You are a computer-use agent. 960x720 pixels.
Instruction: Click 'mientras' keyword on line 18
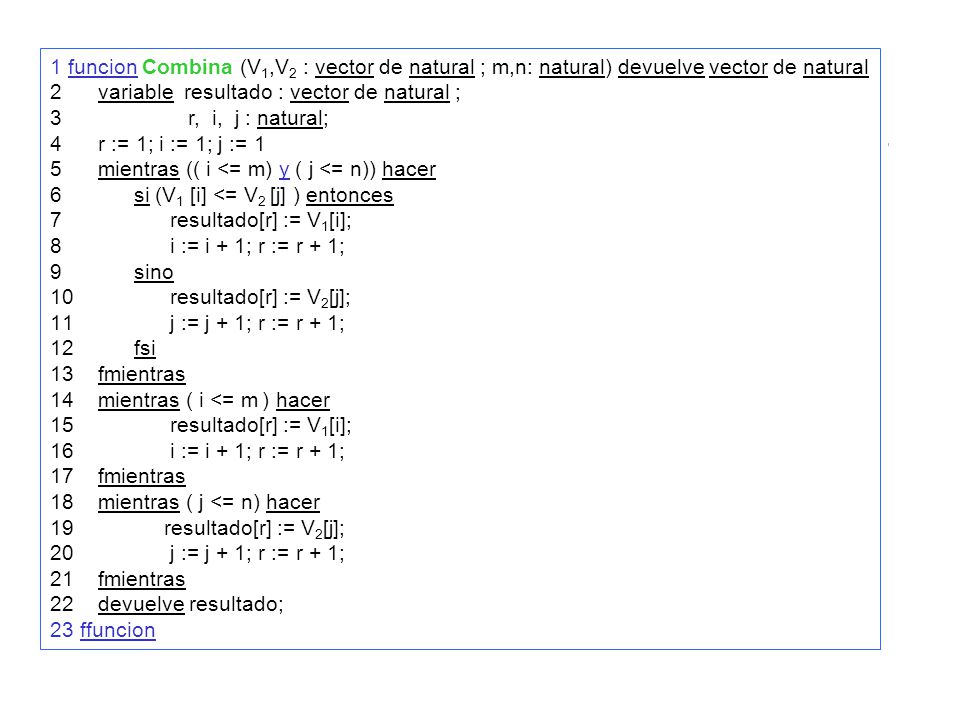[x=138, y=503]
